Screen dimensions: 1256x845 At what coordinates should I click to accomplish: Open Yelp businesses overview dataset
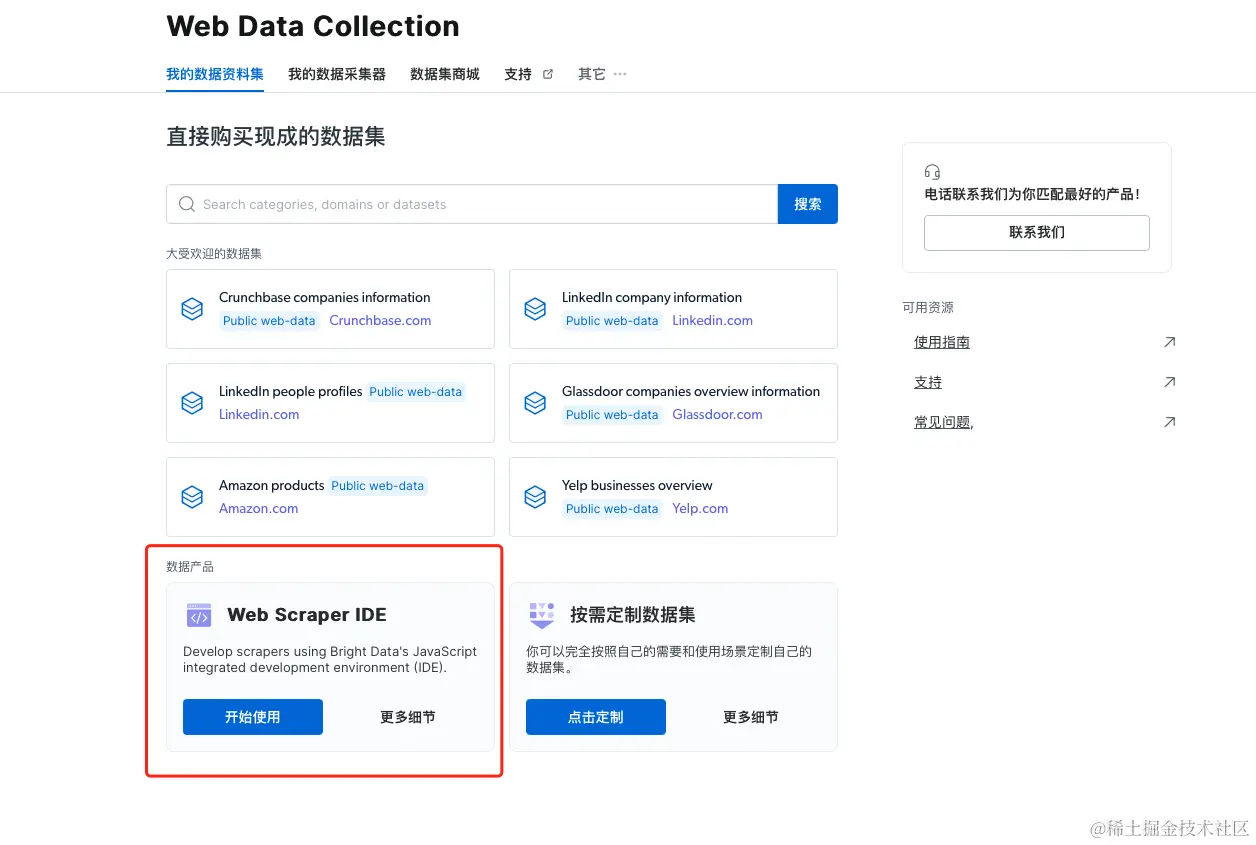click(637, 485)
